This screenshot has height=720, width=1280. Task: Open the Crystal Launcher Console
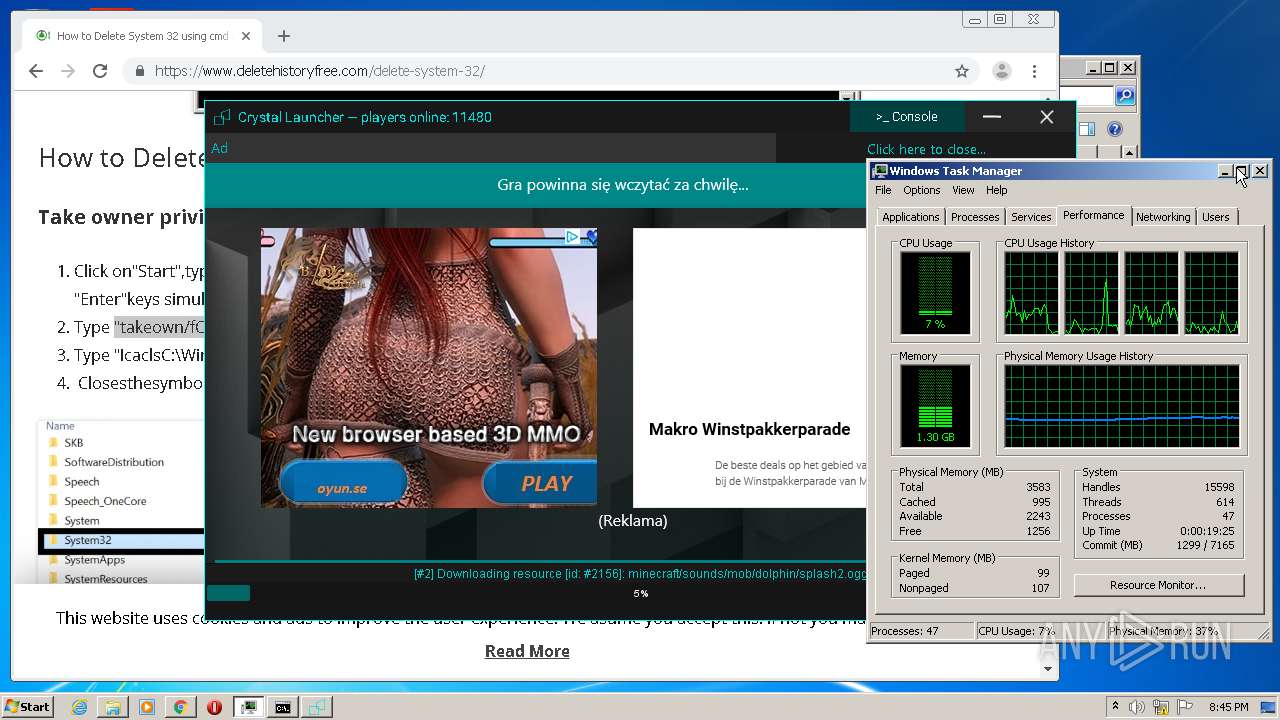point(907,117)
